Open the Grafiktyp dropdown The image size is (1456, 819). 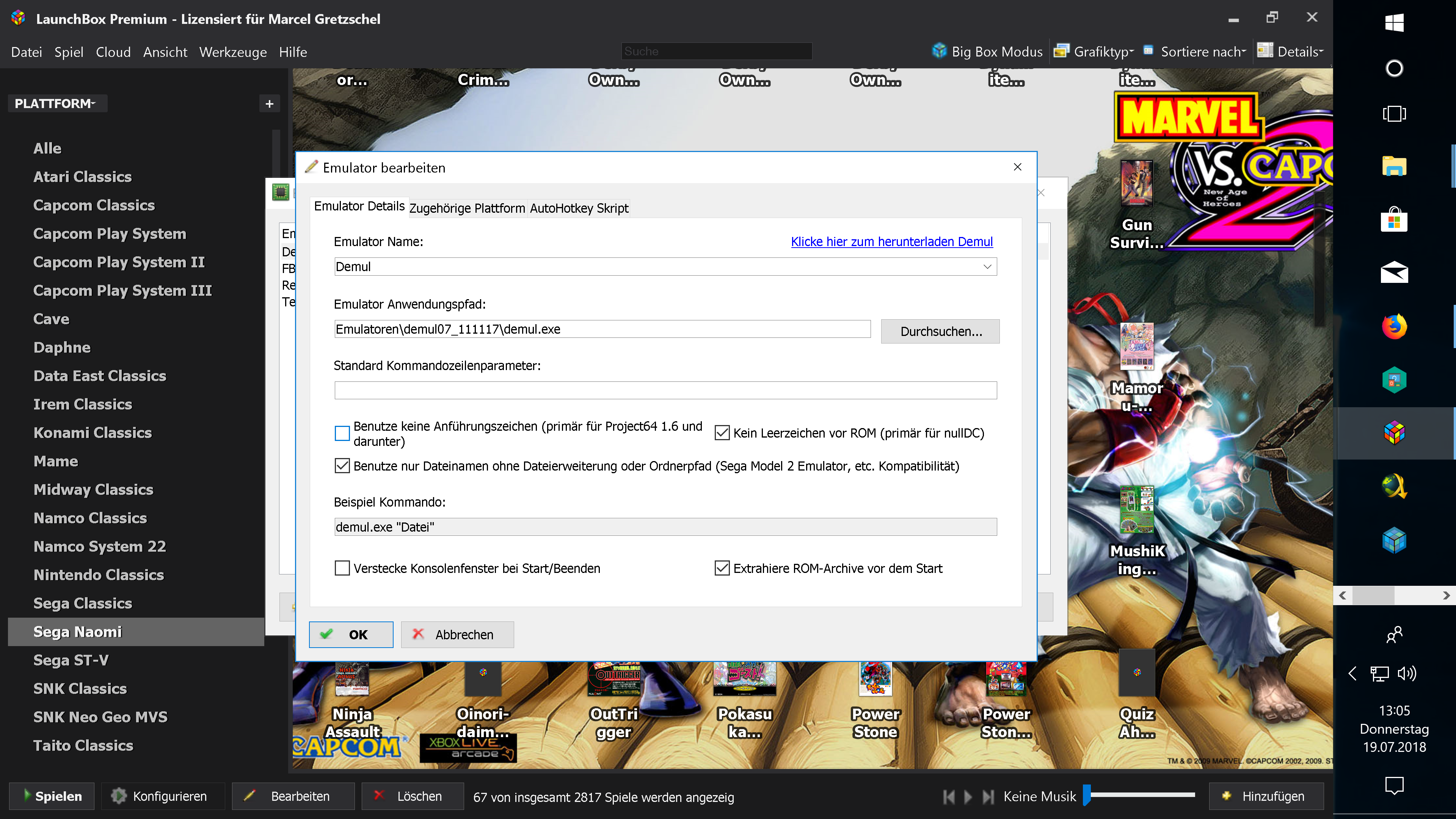pos(1094,52)
